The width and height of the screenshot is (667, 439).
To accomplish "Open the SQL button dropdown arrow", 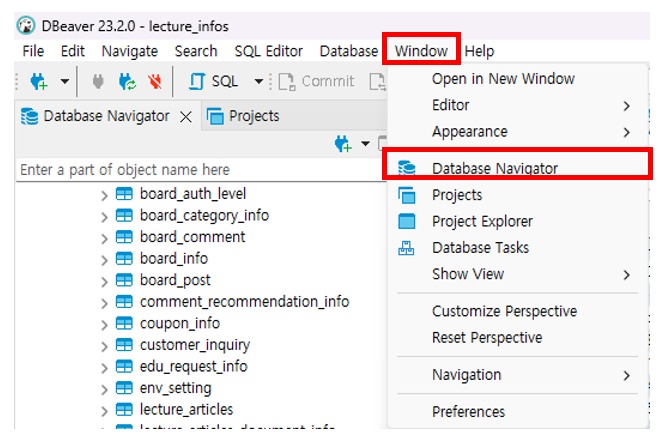I will click(259, 81).
